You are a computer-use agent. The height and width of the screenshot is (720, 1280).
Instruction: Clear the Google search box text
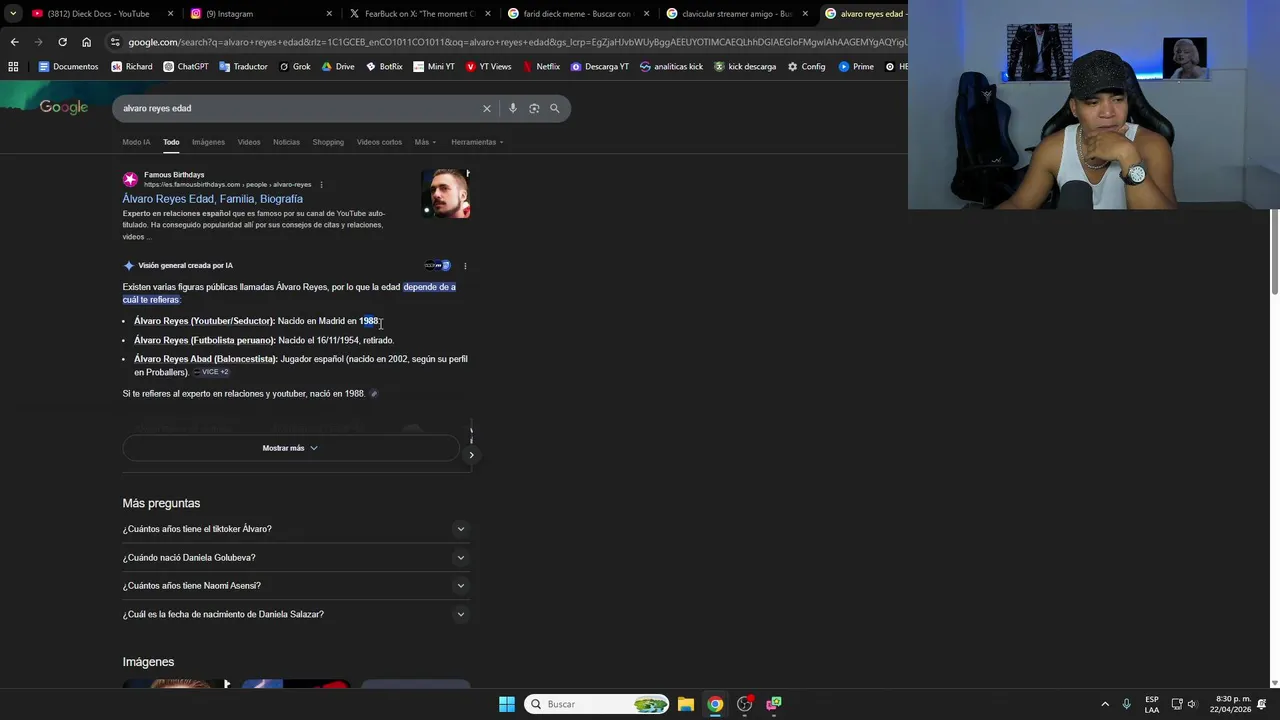click(487, 108)
